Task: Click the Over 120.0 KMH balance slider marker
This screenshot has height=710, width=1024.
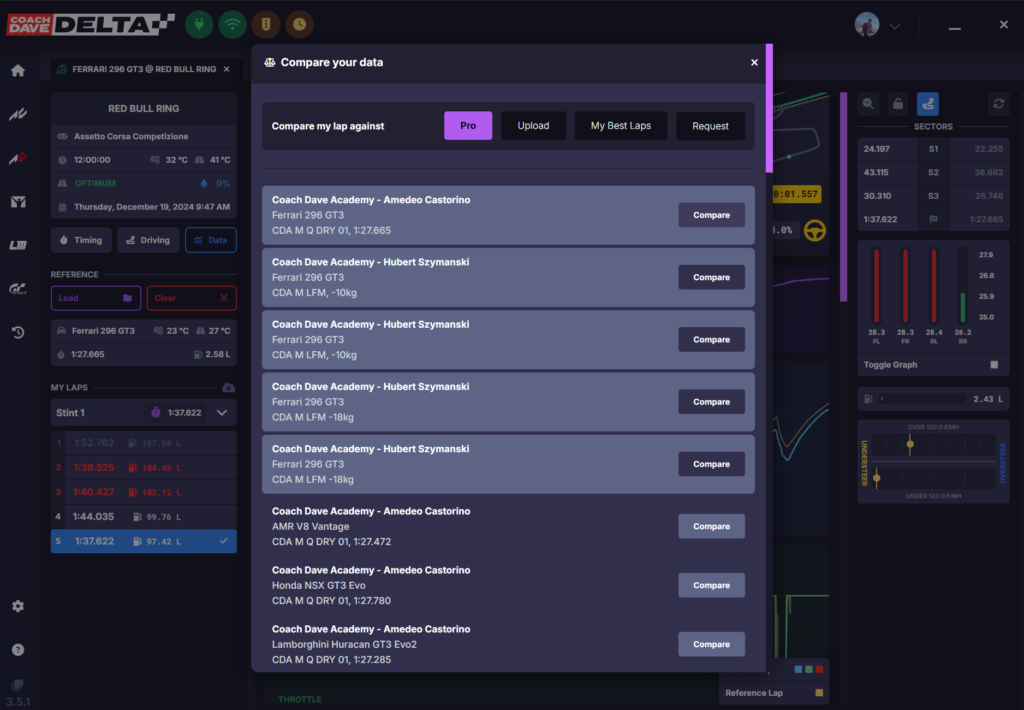Action: [x=910, y=445]
